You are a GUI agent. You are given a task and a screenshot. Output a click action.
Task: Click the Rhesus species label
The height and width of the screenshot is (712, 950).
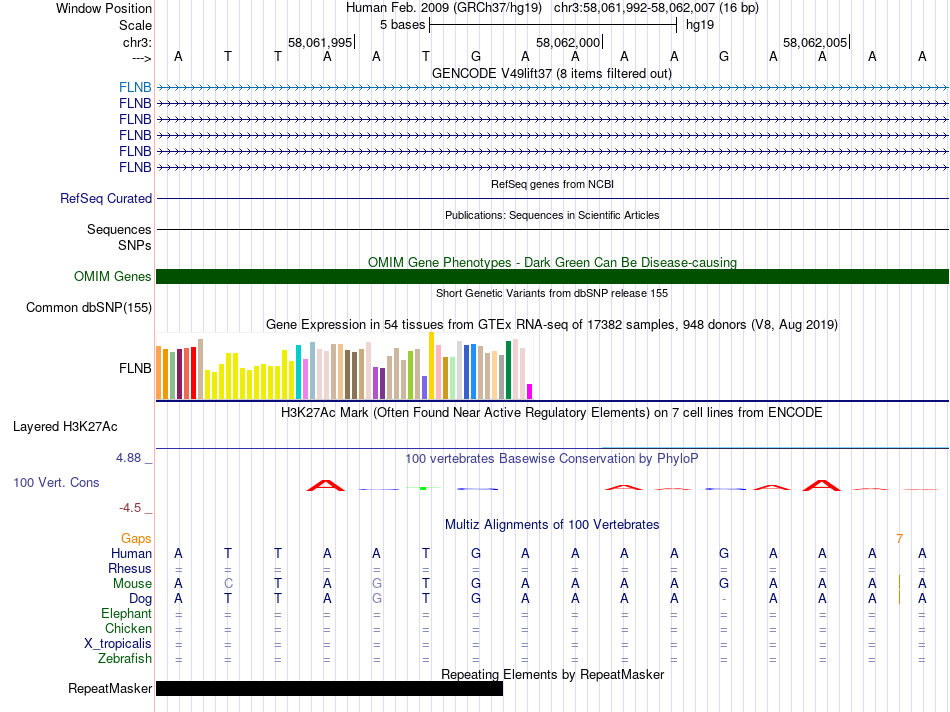coord(130,568)
